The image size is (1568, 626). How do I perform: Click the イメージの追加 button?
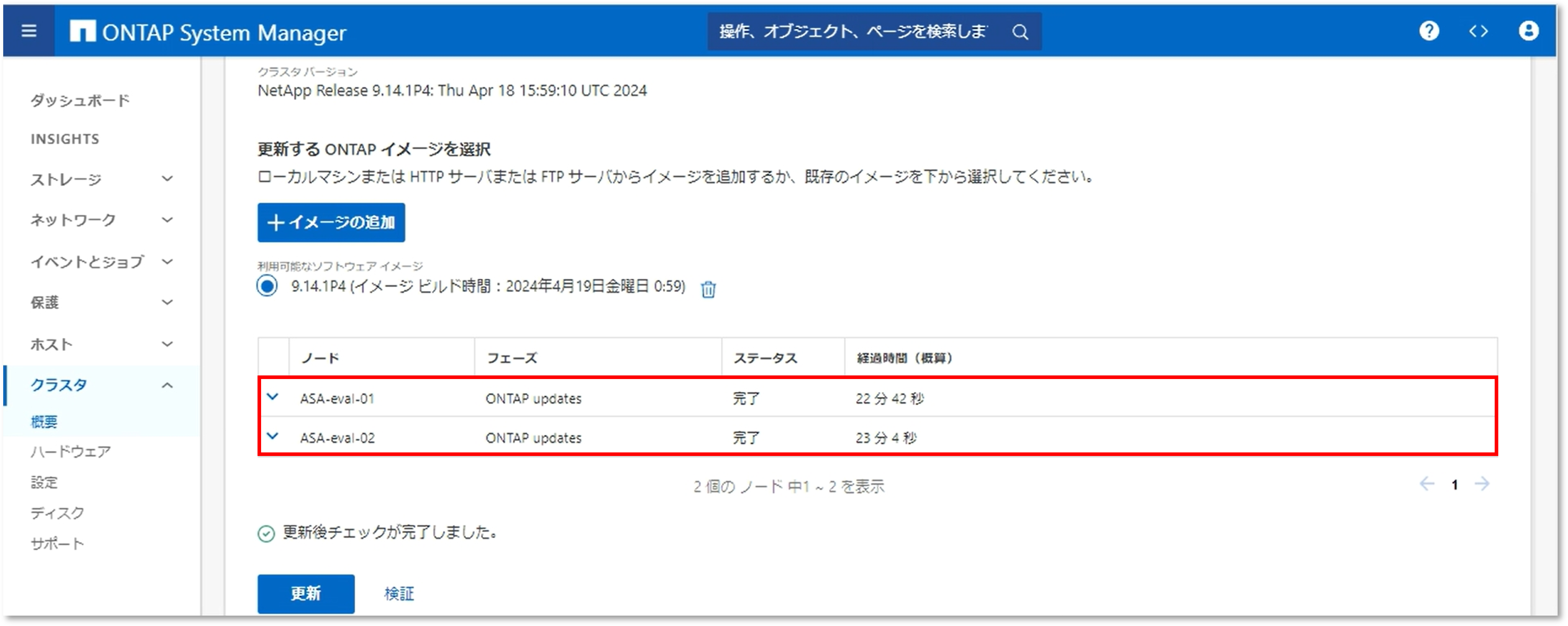coord(331,223)
